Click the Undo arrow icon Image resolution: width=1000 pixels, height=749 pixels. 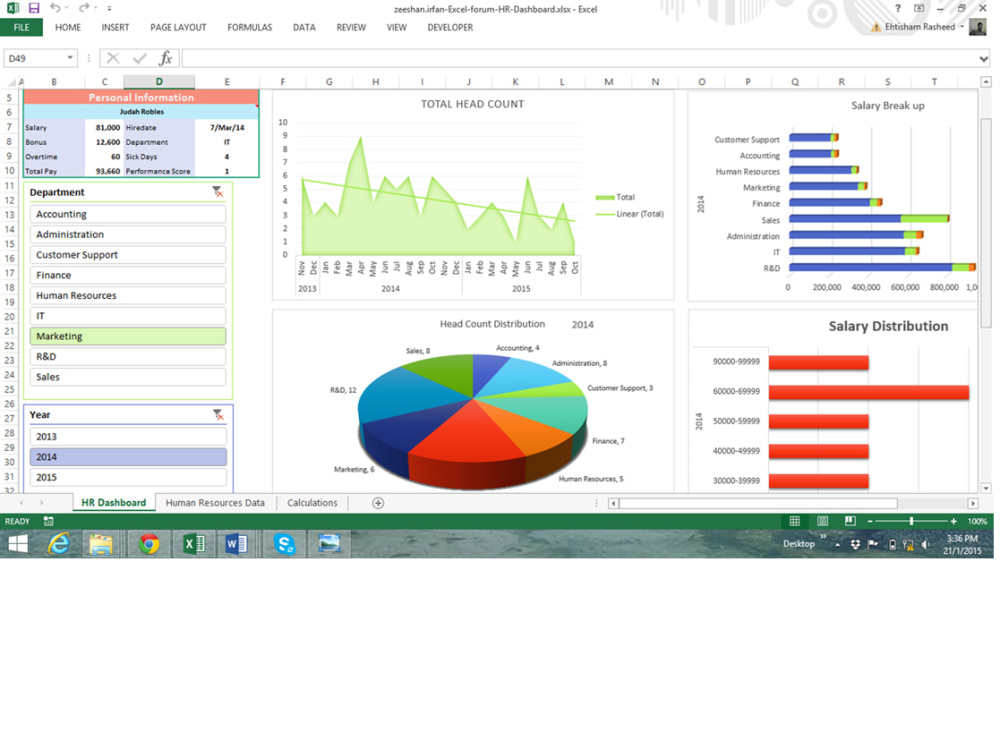(x=55, y=8)
